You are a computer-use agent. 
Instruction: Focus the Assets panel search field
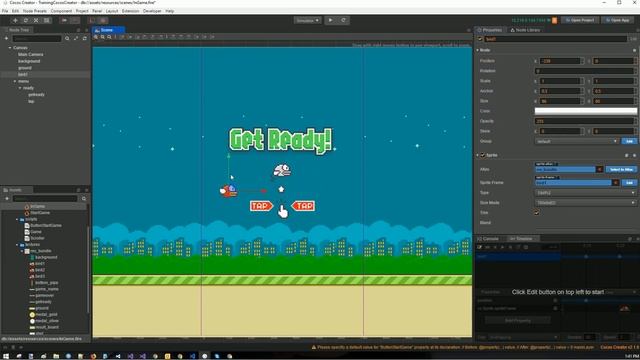[45, 198]
